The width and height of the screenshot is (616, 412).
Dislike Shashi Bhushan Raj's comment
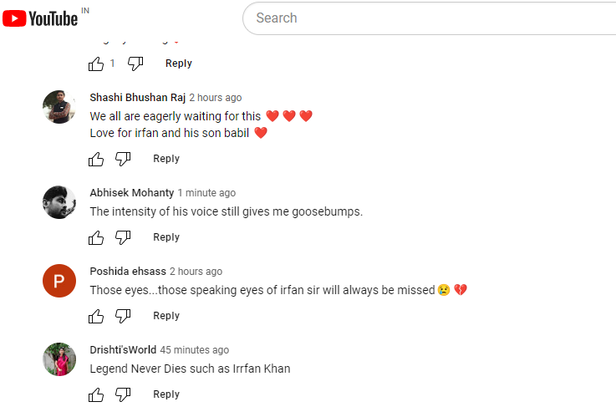(123, 159)
